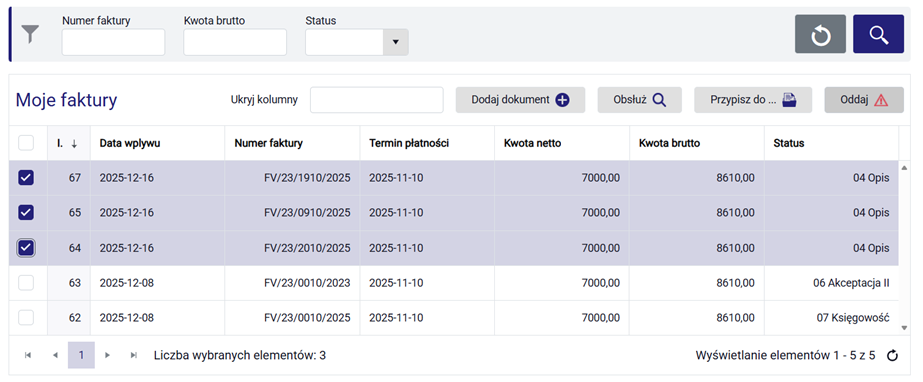The width and height of the screenshot is (923, 382).
Task: Select invoice FV/23/0910/2025 cell
Action: 292,212
